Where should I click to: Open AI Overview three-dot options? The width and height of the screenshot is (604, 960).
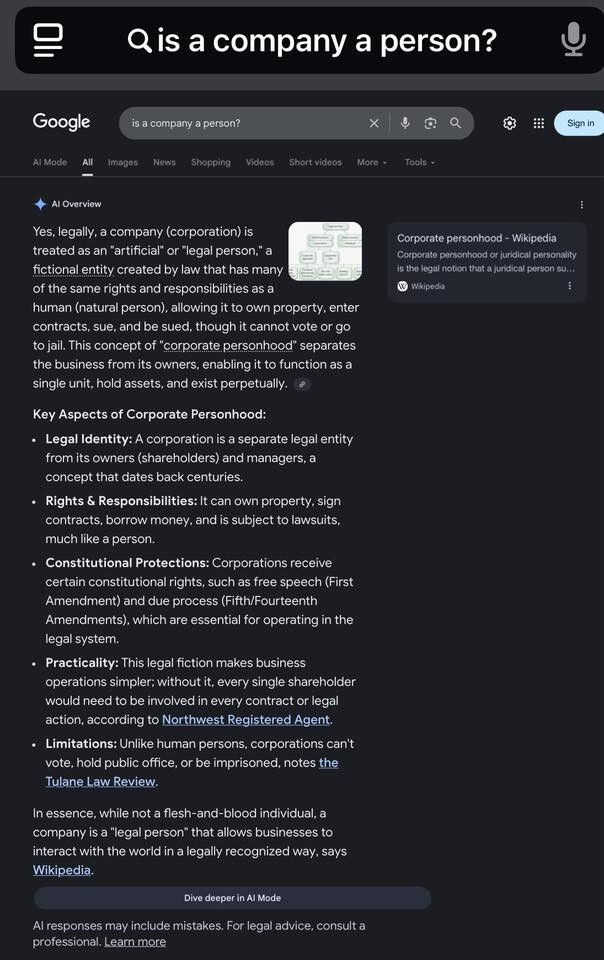coord(582,205)
